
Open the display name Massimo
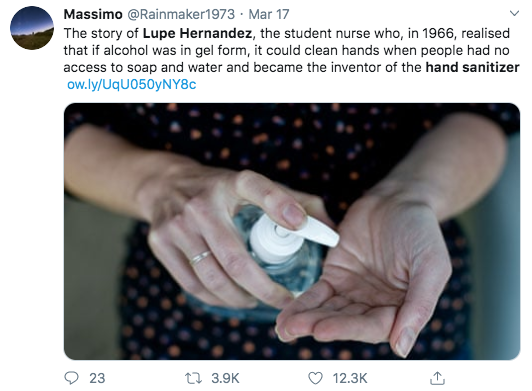pos(93,14)
